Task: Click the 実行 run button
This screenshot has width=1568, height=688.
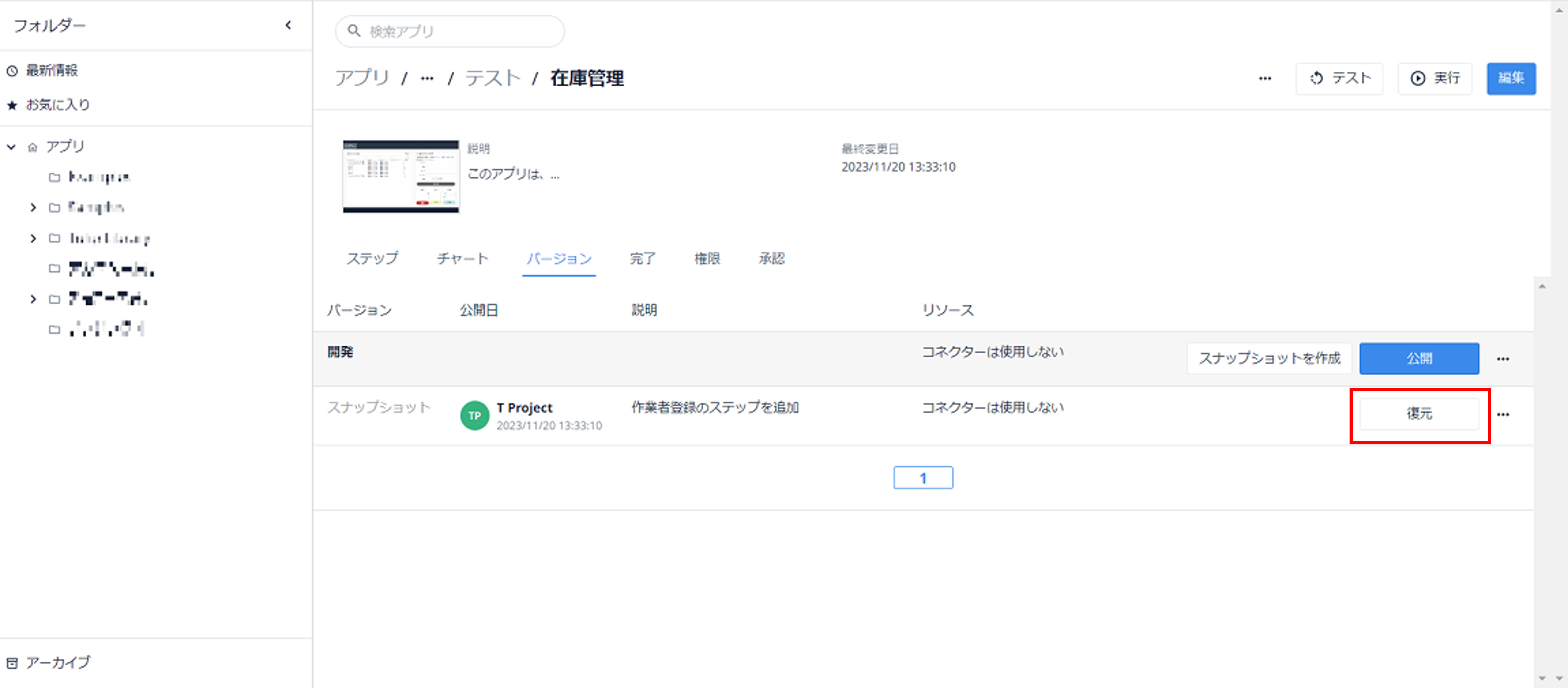Action: coord(1435,79)
